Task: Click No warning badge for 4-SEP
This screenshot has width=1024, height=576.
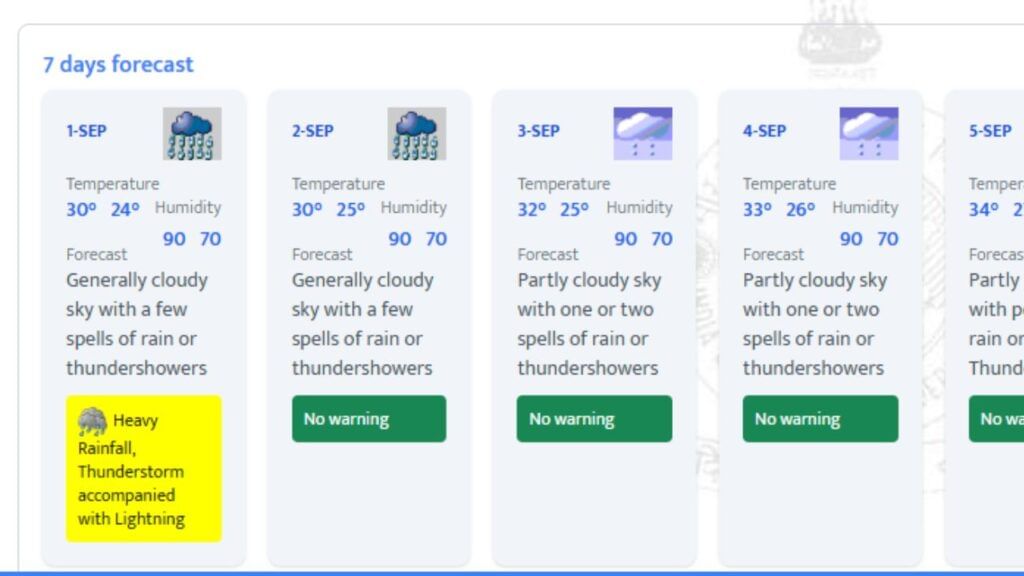Action: click(820, 419)
